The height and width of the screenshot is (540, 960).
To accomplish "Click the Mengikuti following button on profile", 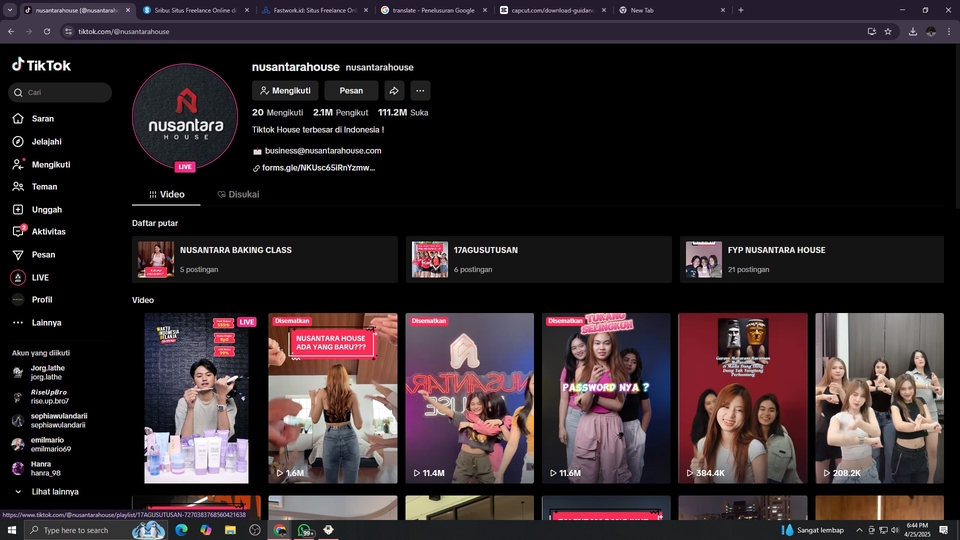I will point(285,91).
